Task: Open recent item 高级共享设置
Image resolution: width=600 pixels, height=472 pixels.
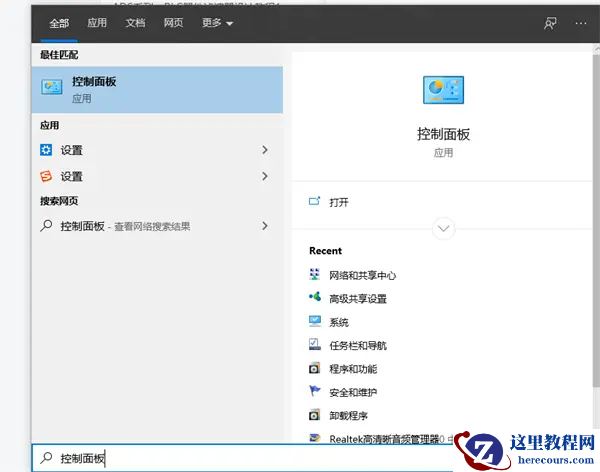Action: click(358, 299)
